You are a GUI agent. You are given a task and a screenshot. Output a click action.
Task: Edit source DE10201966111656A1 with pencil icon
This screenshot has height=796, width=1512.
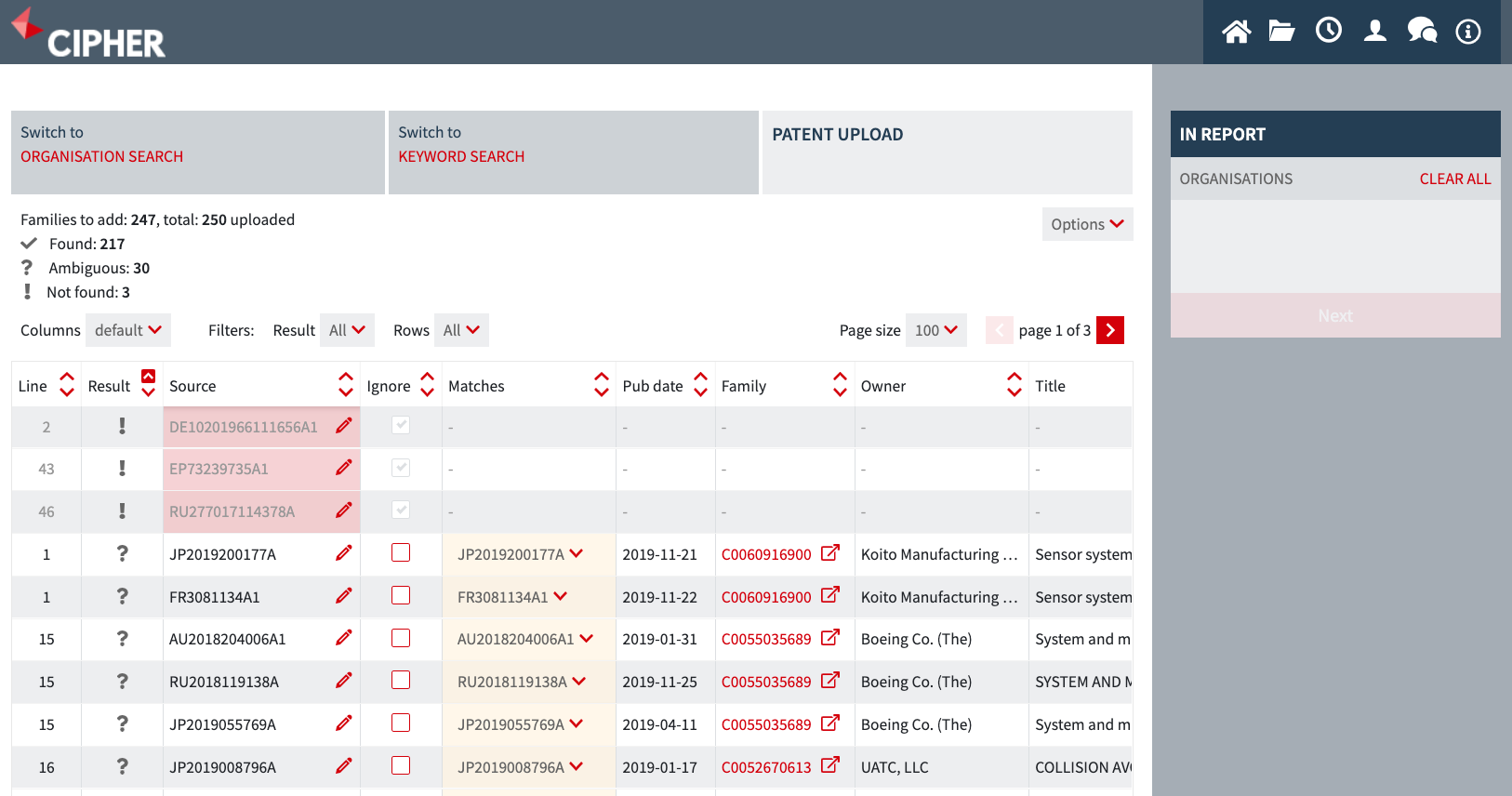344,426
